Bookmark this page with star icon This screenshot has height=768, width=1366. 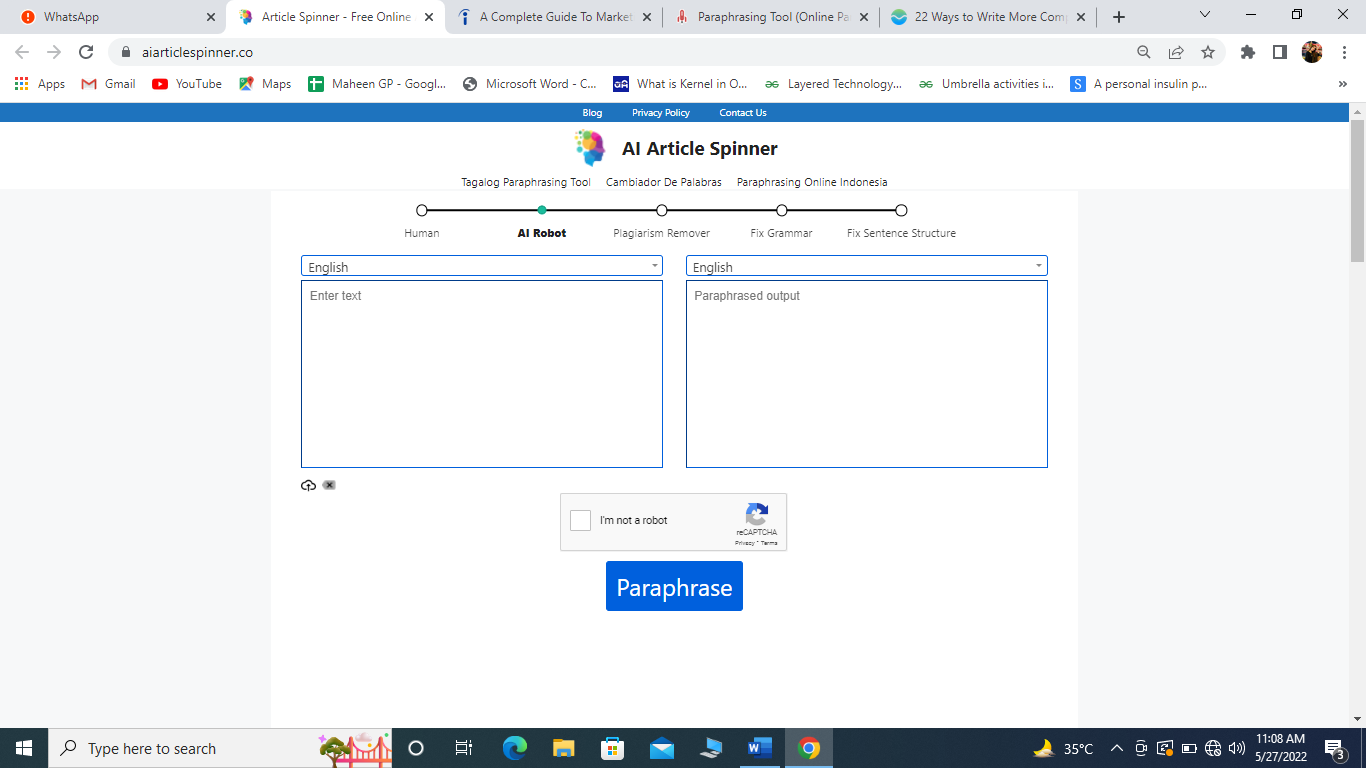pyautogui.click(x=1208, y=52)
